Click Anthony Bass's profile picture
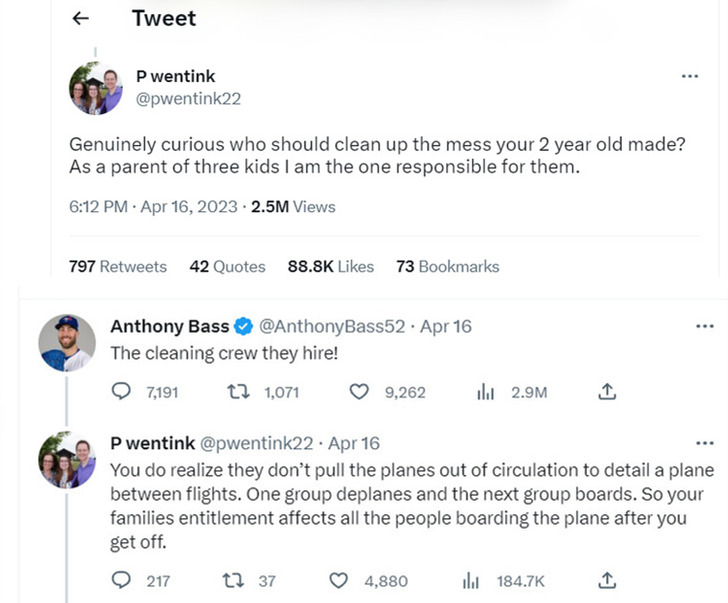The width and height of the screenshot is (728, 603). (x=67, y=343)
